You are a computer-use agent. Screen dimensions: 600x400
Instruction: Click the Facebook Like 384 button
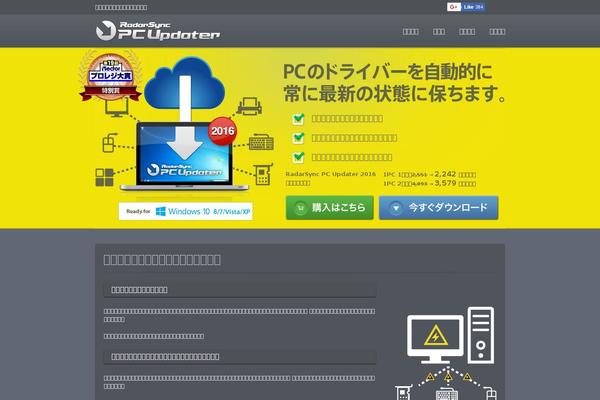tap(473, 7)
